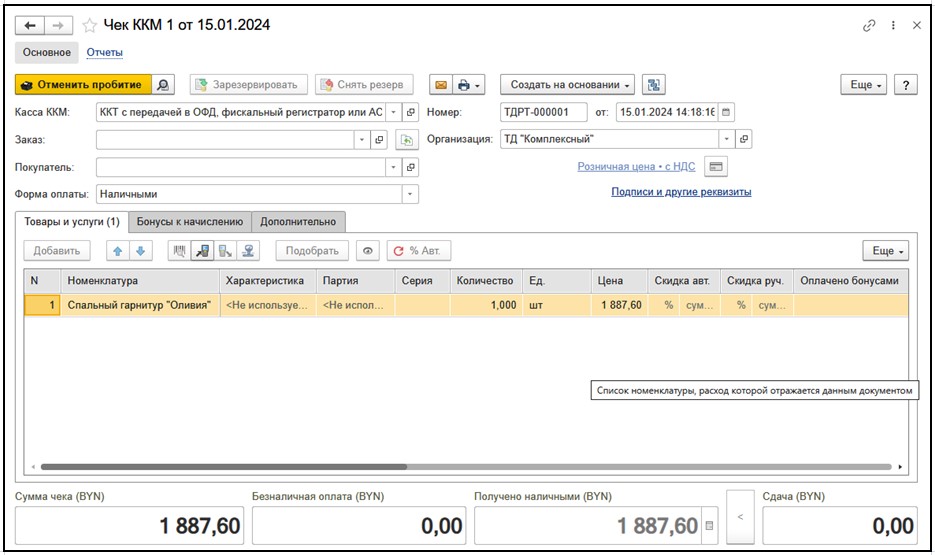Screen dimensions: 935x555
Task: Click the document movements report icon
Action: [164, 85]
